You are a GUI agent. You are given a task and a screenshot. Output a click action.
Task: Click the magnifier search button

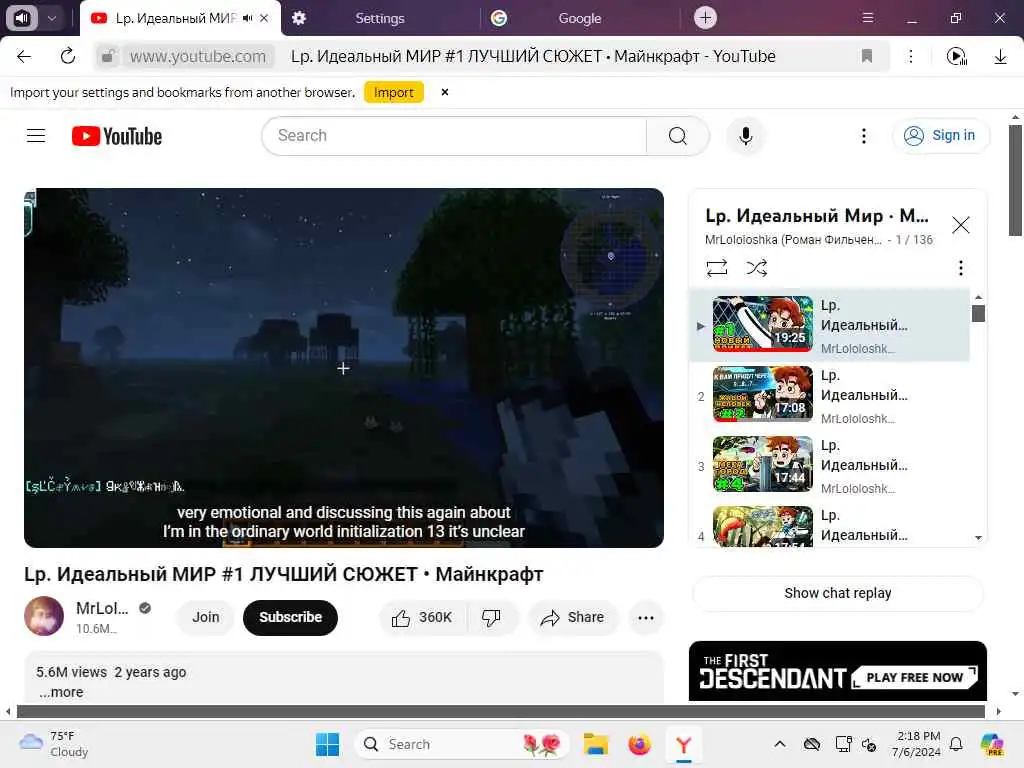(x=677, y=136)
